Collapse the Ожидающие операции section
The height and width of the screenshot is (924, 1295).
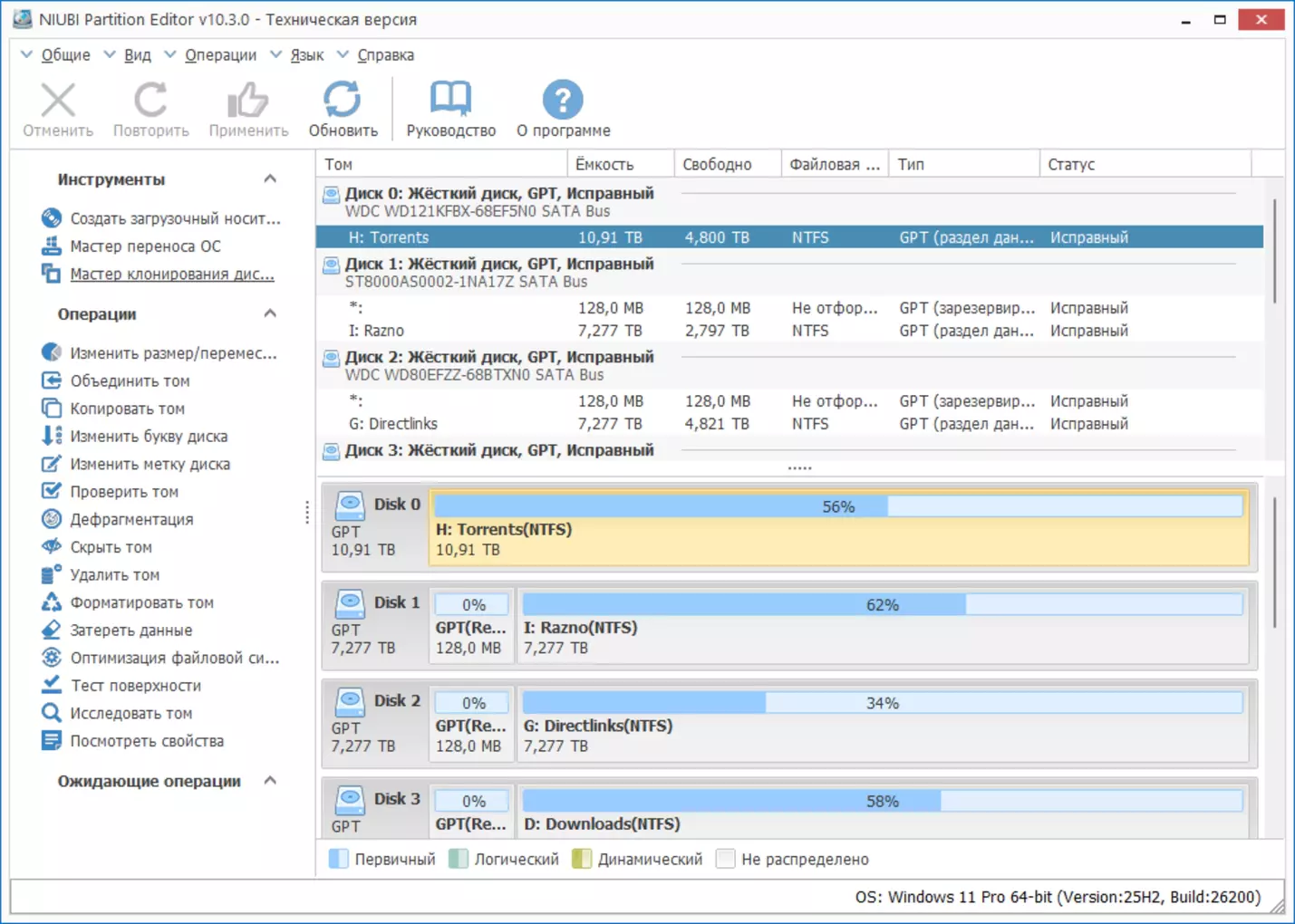270,781
